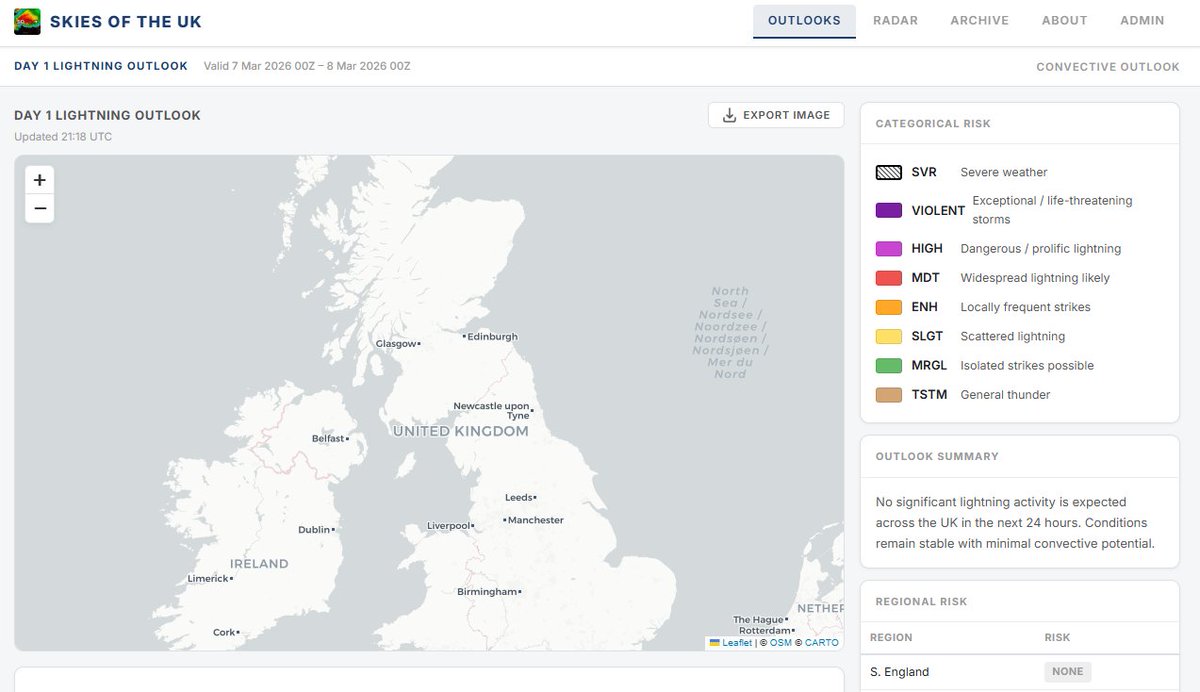Go to the About page
The image size is (1200, 692).
point(1064,20)
